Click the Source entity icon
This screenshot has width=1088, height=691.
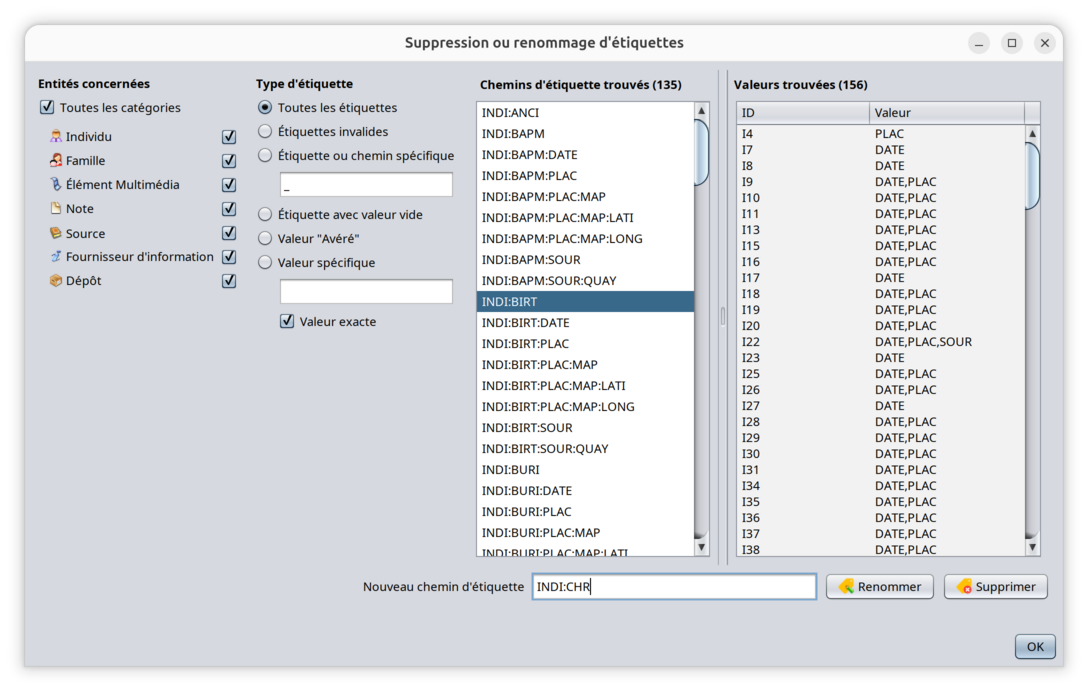pos(56,233)
